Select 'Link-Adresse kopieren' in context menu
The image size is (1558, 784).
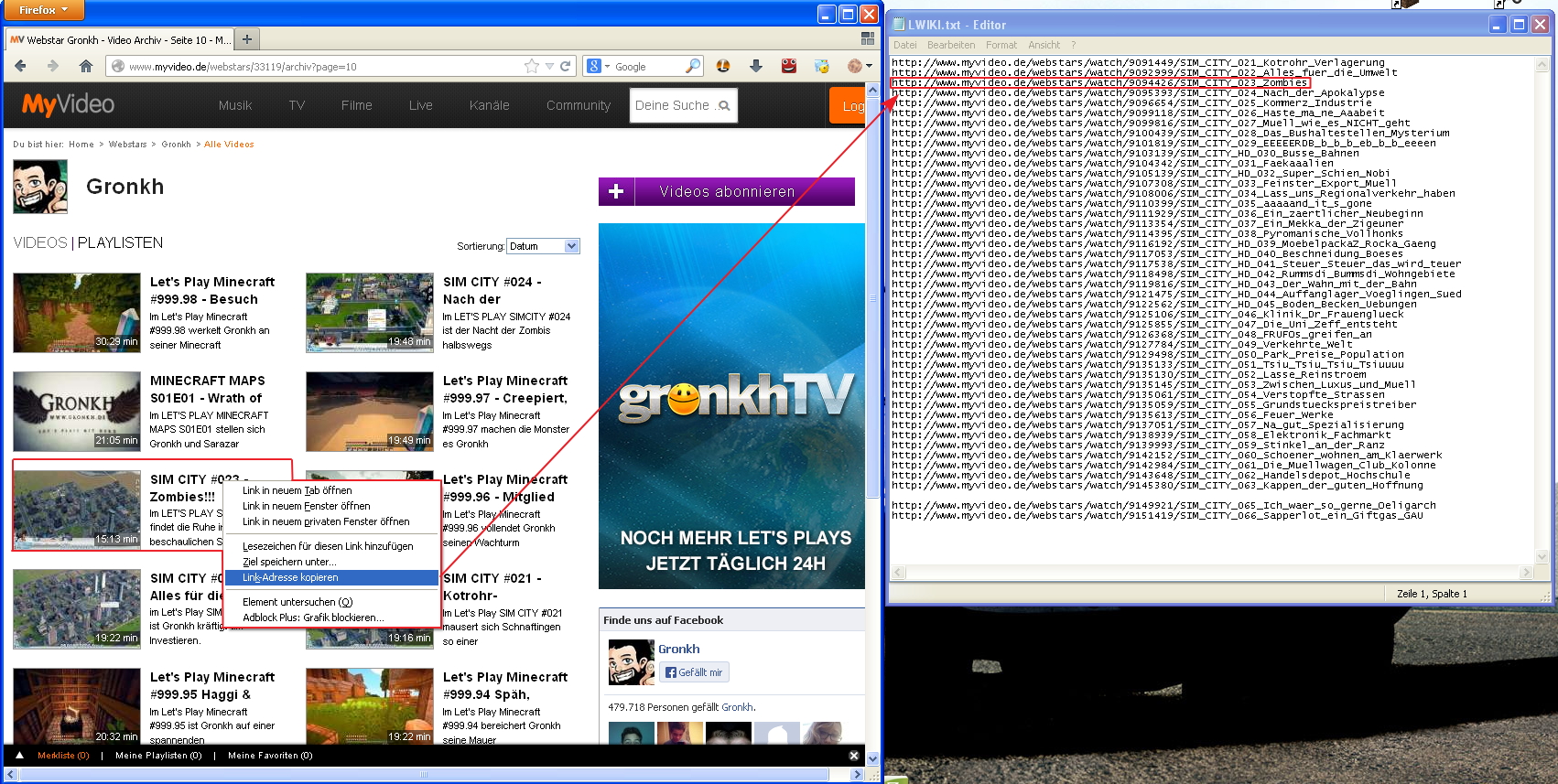click(290, 577)
